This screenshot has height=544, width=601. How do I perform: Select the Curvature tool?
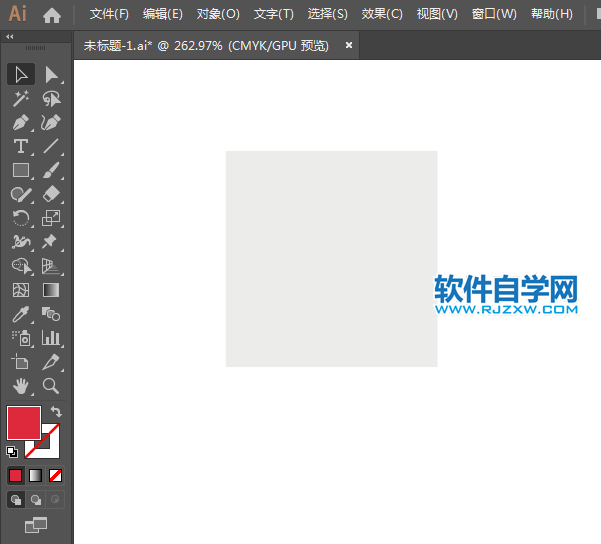pos(51,123)
